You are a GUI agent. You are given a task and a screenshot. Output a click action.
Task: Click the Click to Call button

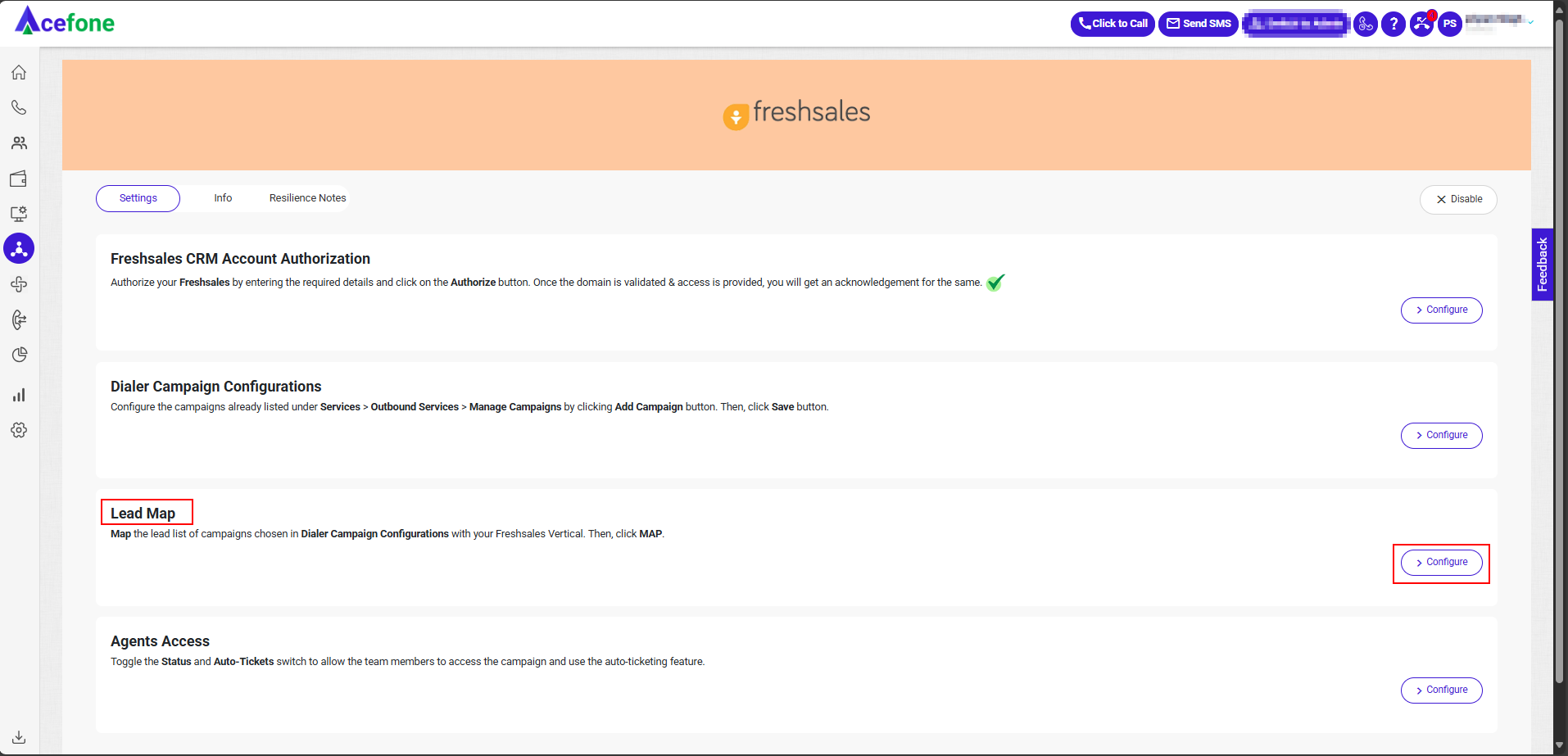click(1113, 24)
